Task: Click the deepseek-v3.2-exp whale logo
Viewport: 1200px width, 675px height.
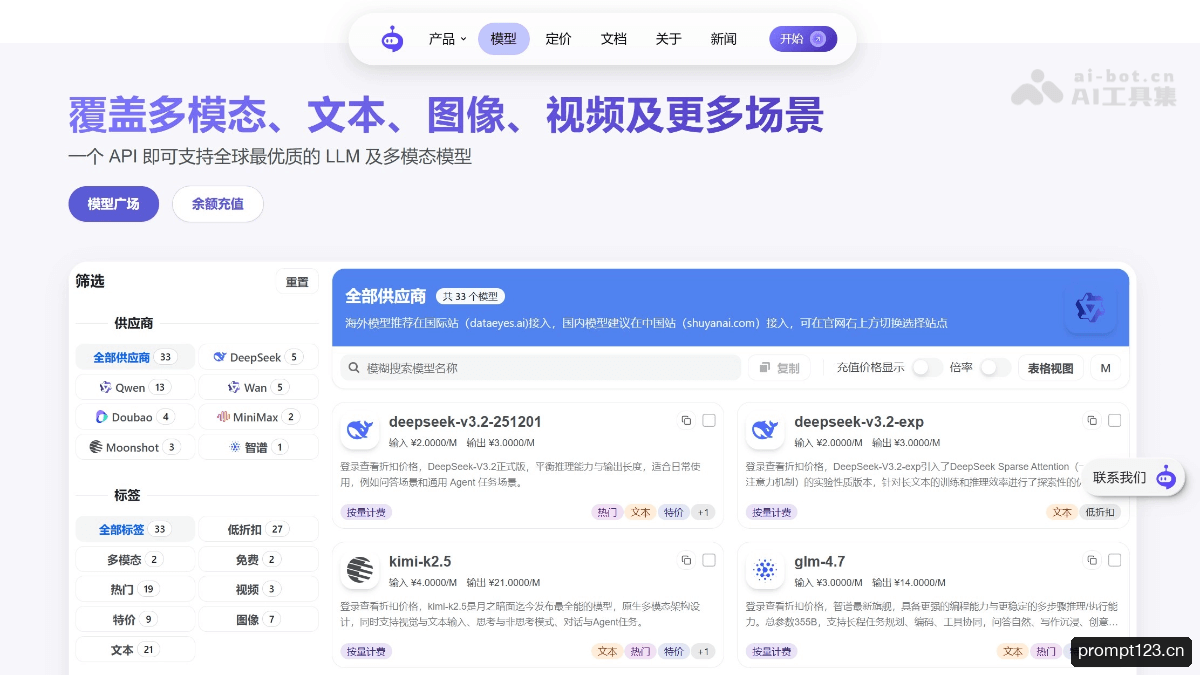Action: (x=765, y=431)
